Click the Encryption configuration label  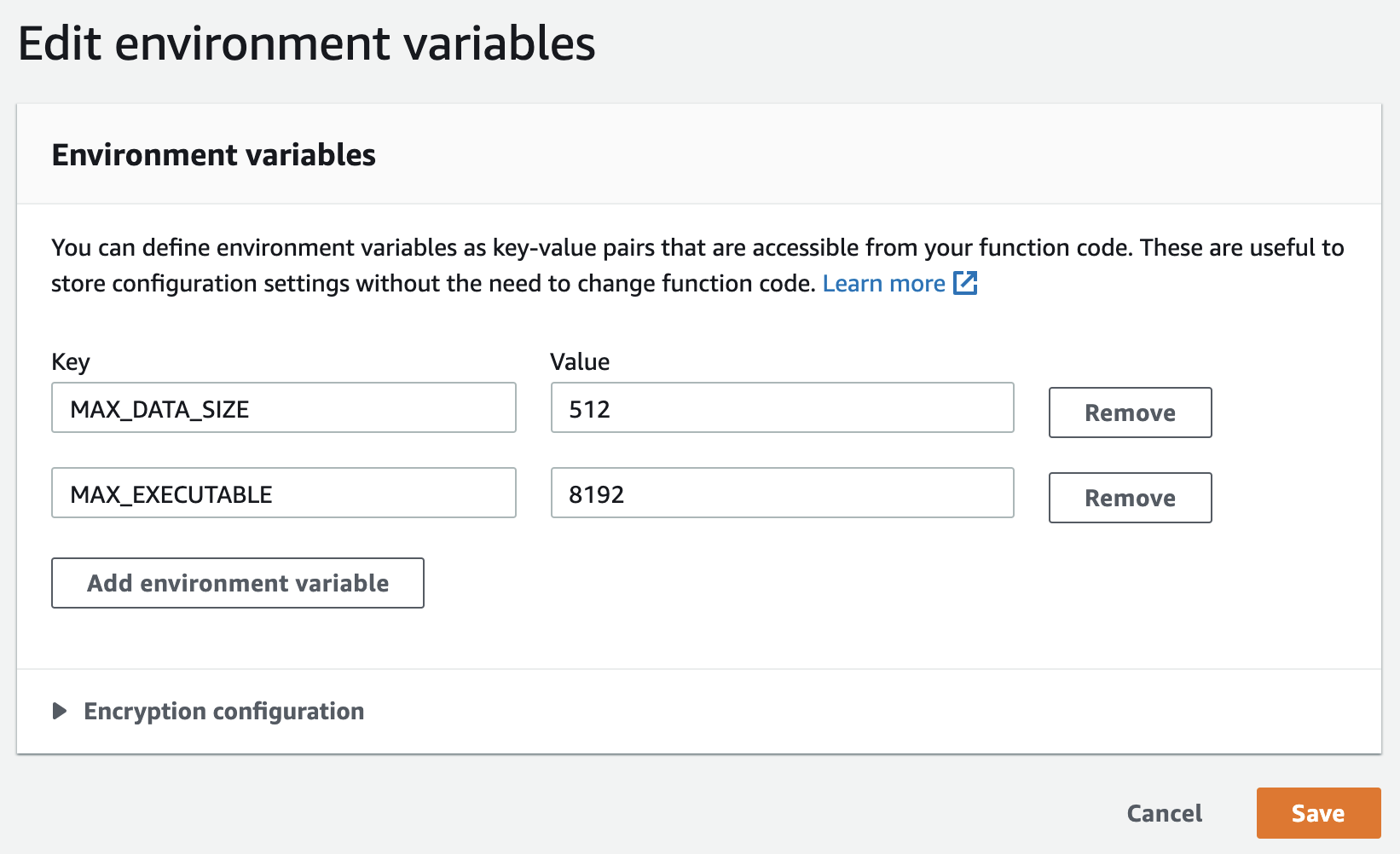(224, 711)
